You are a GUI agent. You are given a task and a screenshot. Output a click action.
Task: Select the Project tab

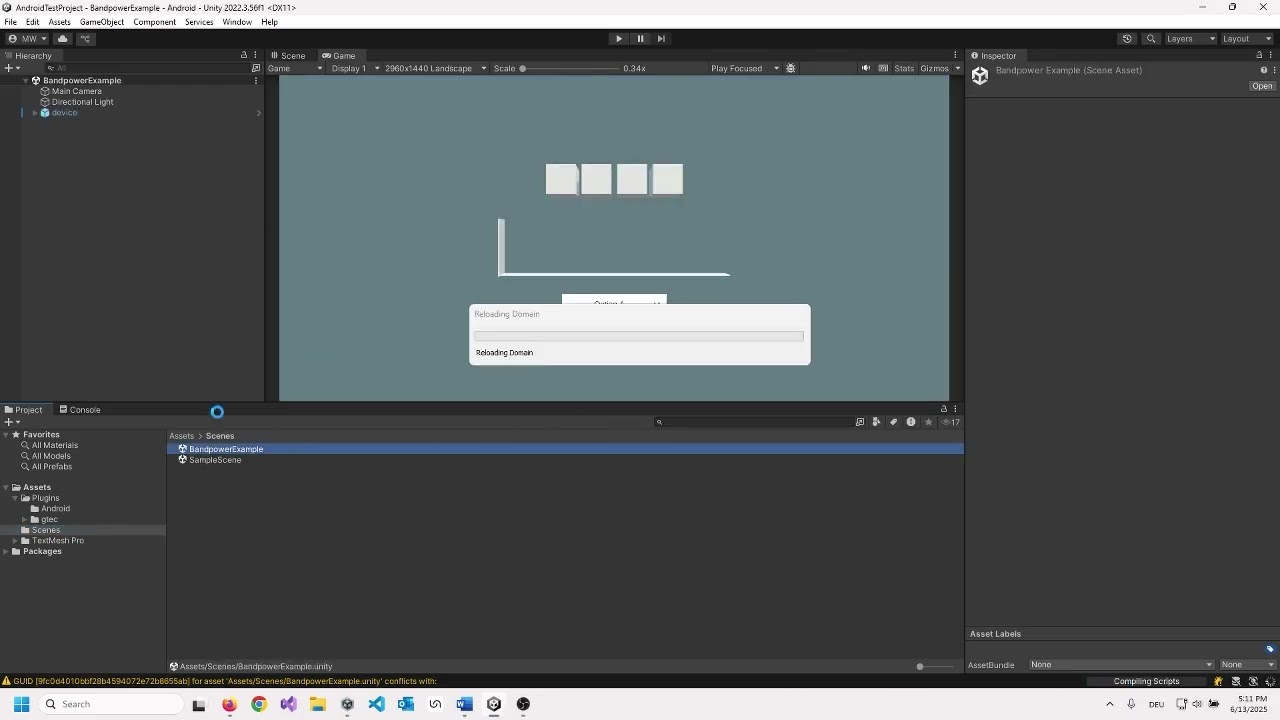(24, 410)
